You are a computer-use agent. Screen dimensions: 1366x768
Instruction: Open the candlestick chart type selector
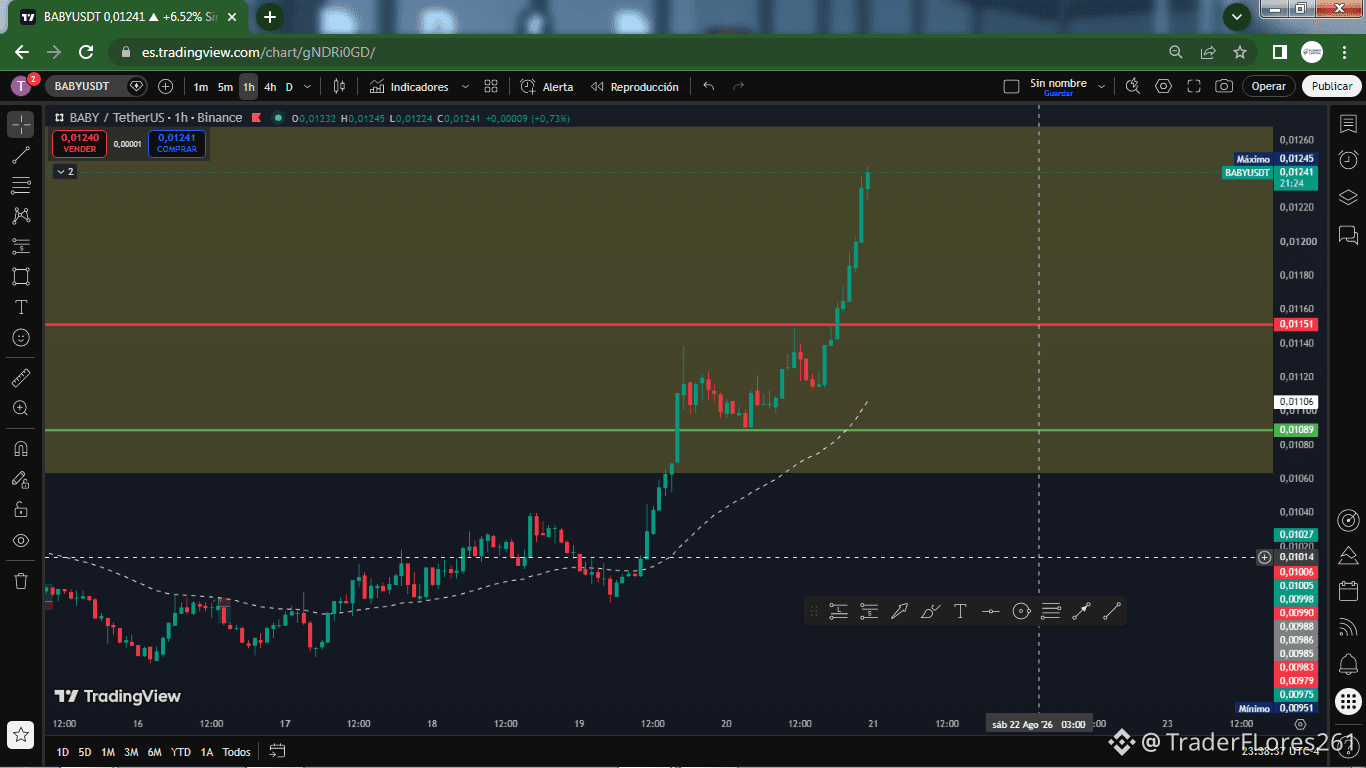(339, 87)
